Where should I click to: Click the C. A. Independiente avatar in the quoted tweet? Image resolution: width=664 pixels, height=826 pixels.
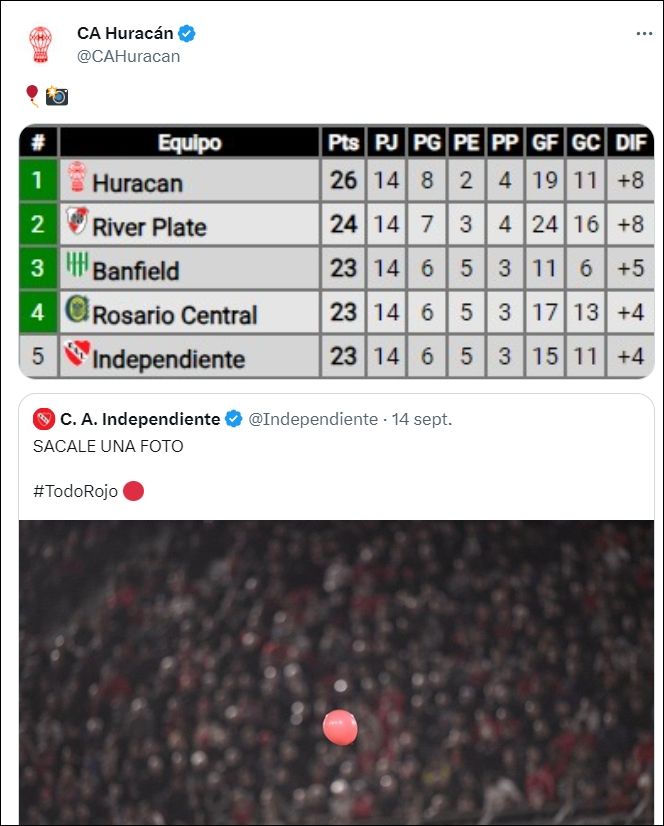[x=43, y=419]
